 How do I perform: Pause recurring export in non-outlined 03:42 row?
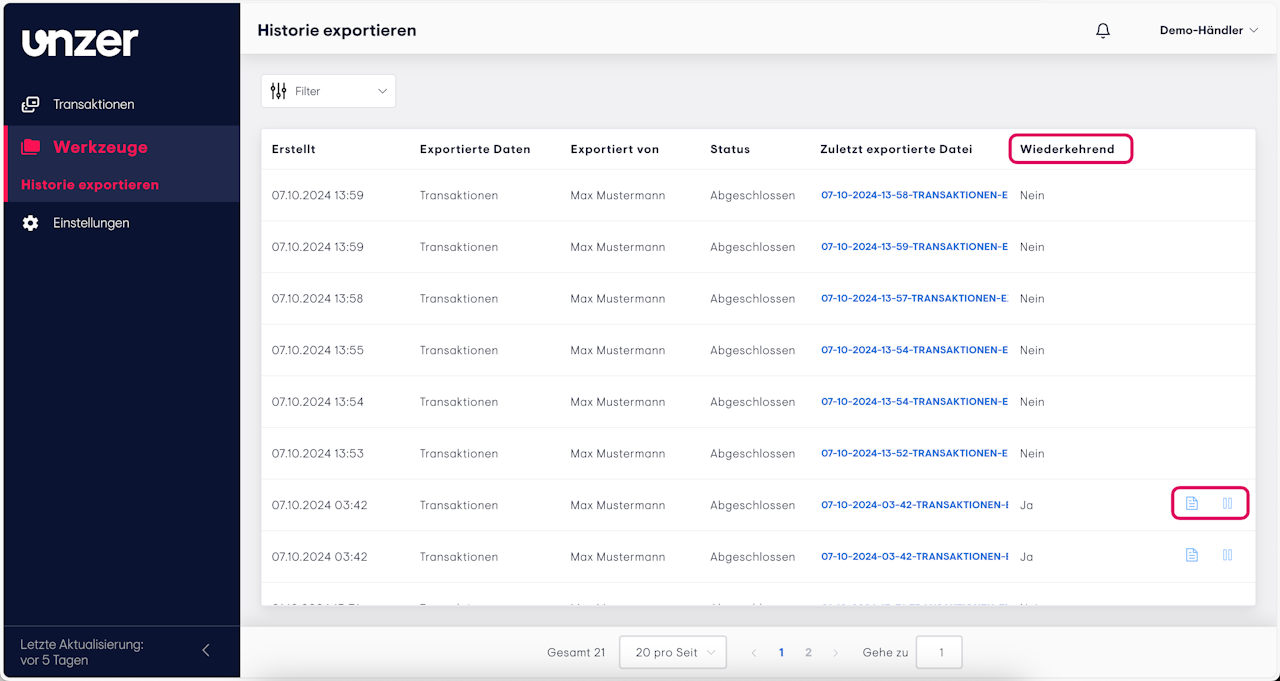[x=1228, y=555]
